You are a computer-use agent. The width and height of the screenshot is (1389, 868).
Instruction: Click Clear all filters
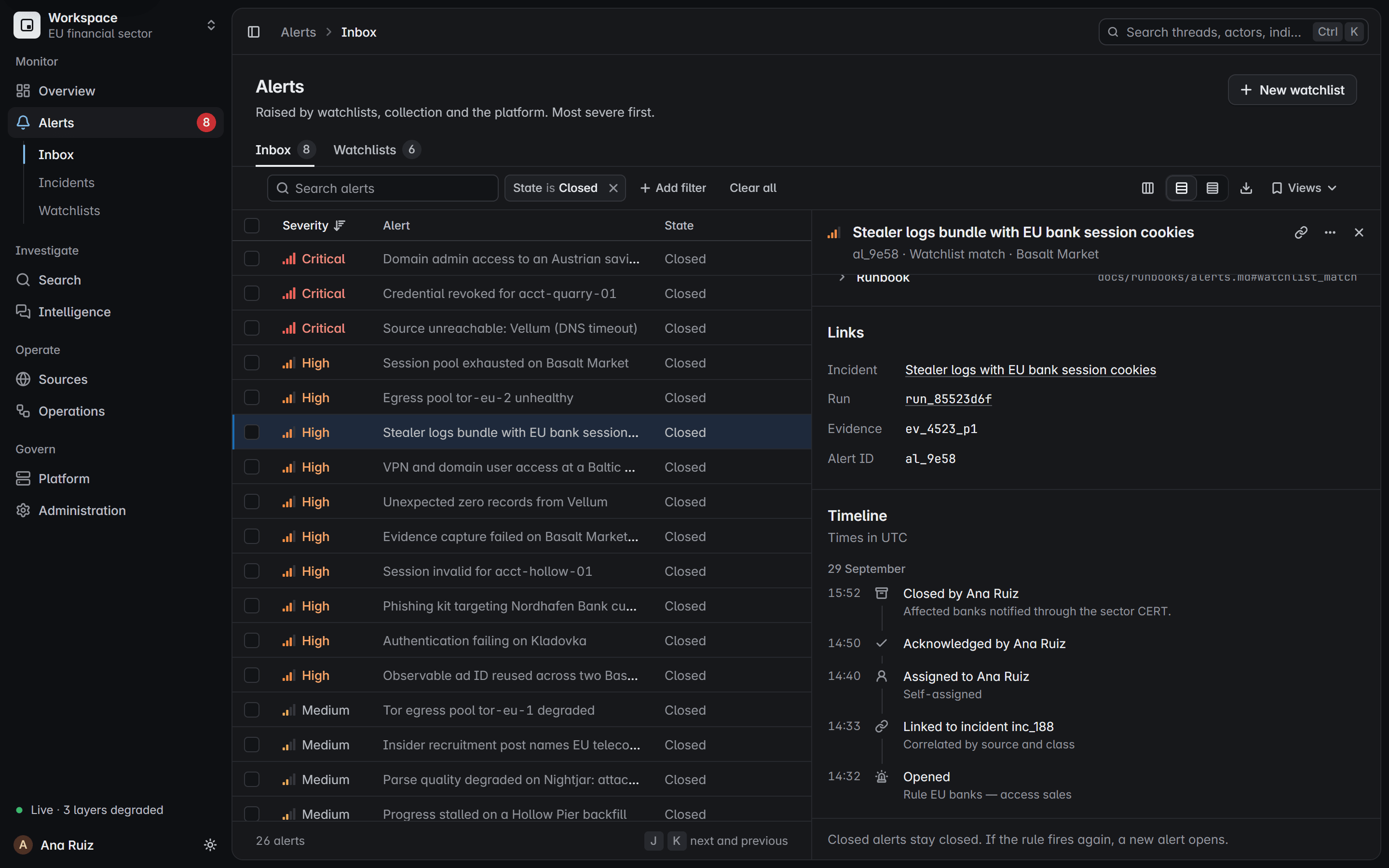coord(752,188)
